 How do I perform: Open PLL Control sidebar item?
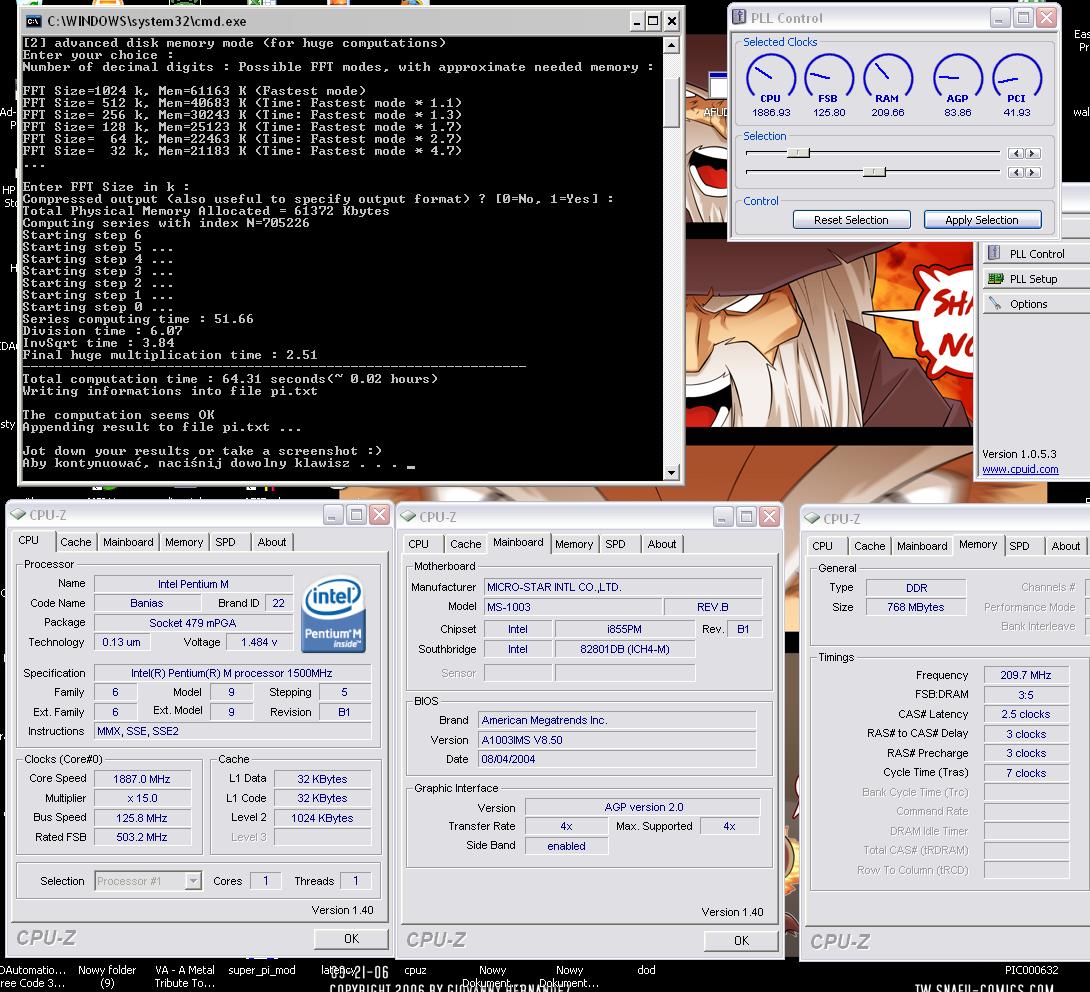(x=1035, y=254)
